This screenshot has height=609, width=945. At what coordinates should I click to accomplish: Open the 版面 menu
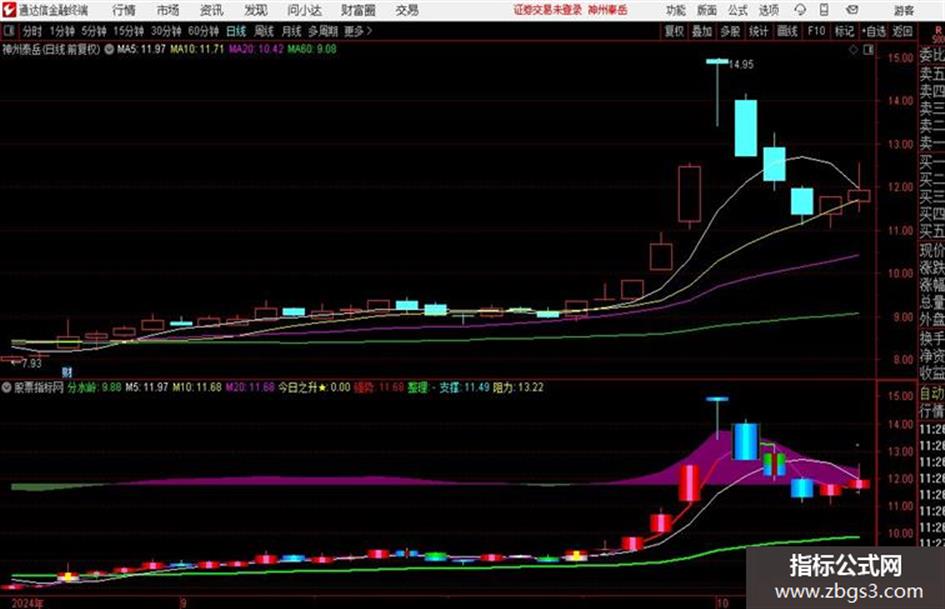[x=707, y=10]
